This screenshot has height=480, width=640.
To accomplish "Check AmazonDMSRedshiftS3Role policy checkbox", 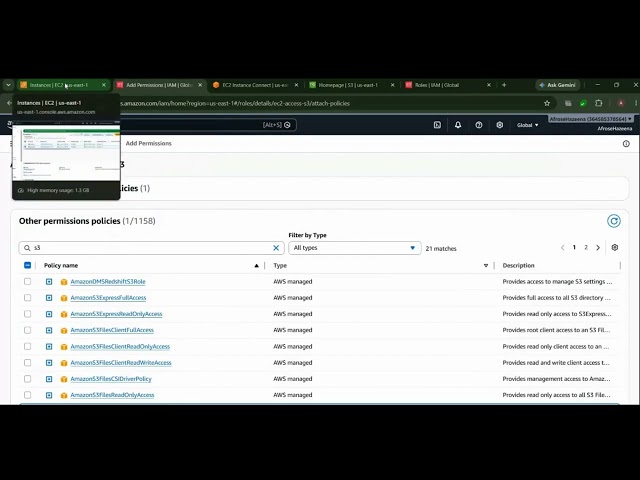I will tap(27, 281).
